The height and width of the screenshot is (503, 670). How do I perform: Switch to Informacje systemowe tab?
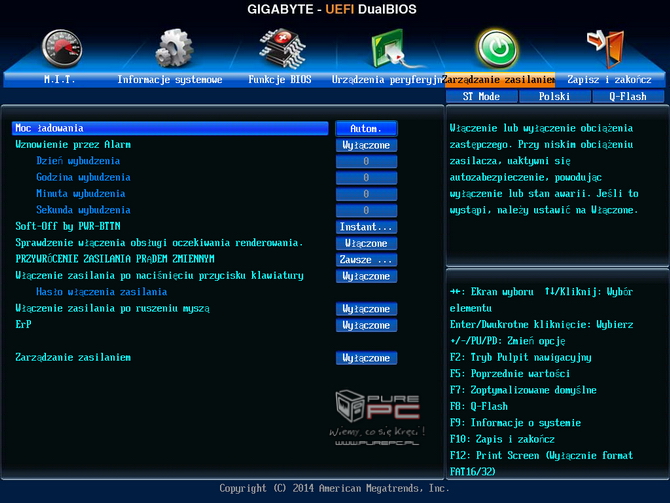pyautogui.click(x=170, y=79)
